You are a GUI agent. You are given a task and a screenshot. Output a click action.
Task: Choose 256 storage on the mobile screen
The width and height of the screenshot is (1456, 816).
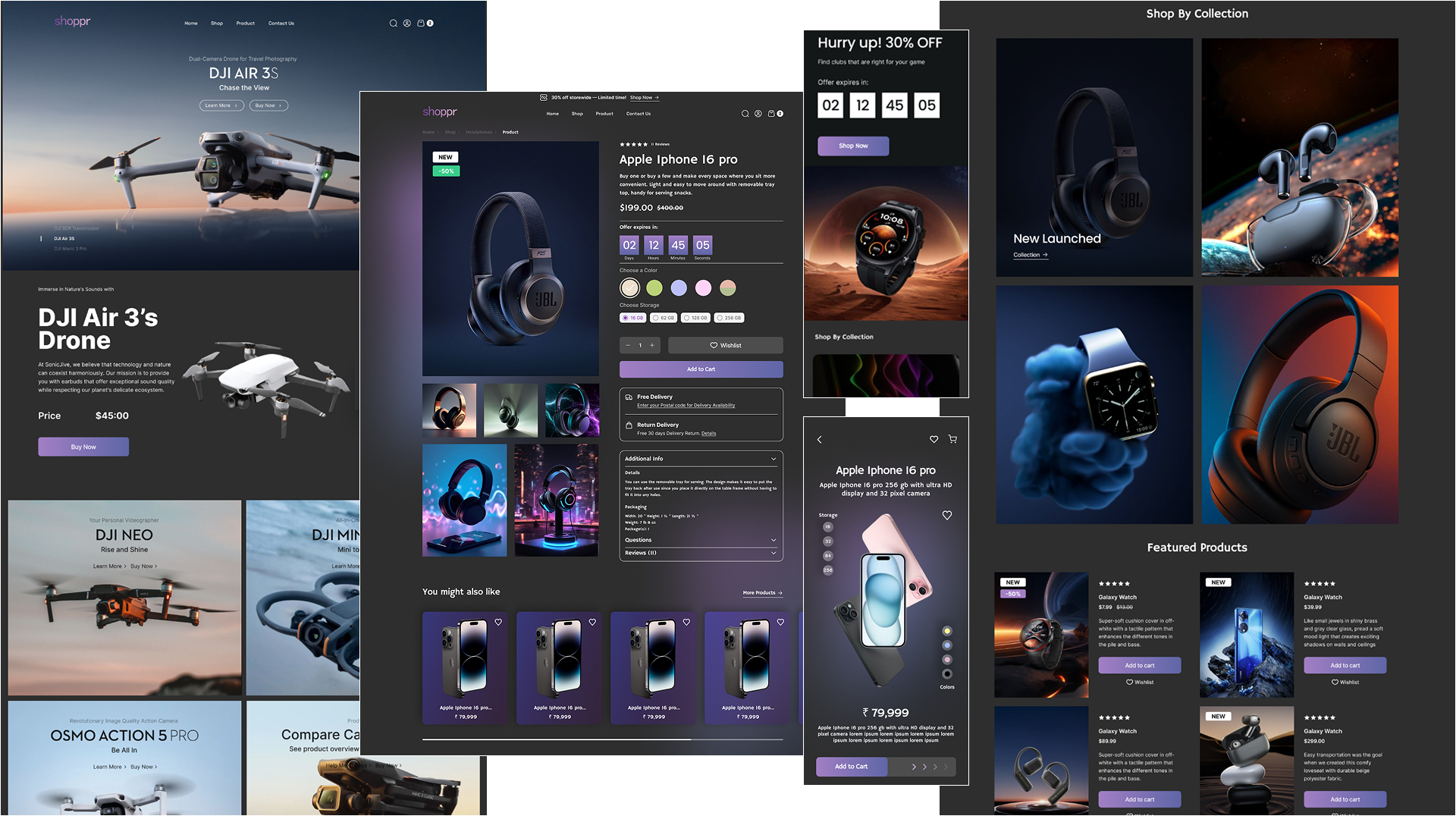tap(828, 570)
